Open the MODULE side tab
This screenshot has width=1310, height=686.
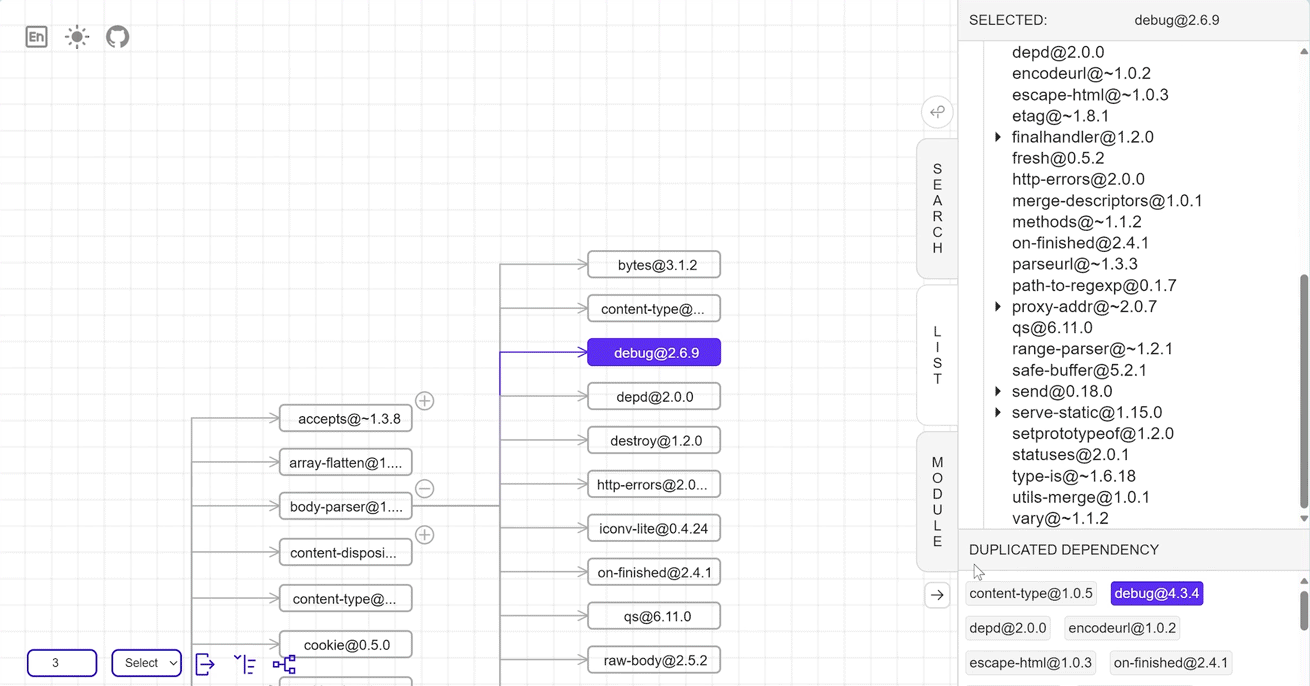[937, 501]
